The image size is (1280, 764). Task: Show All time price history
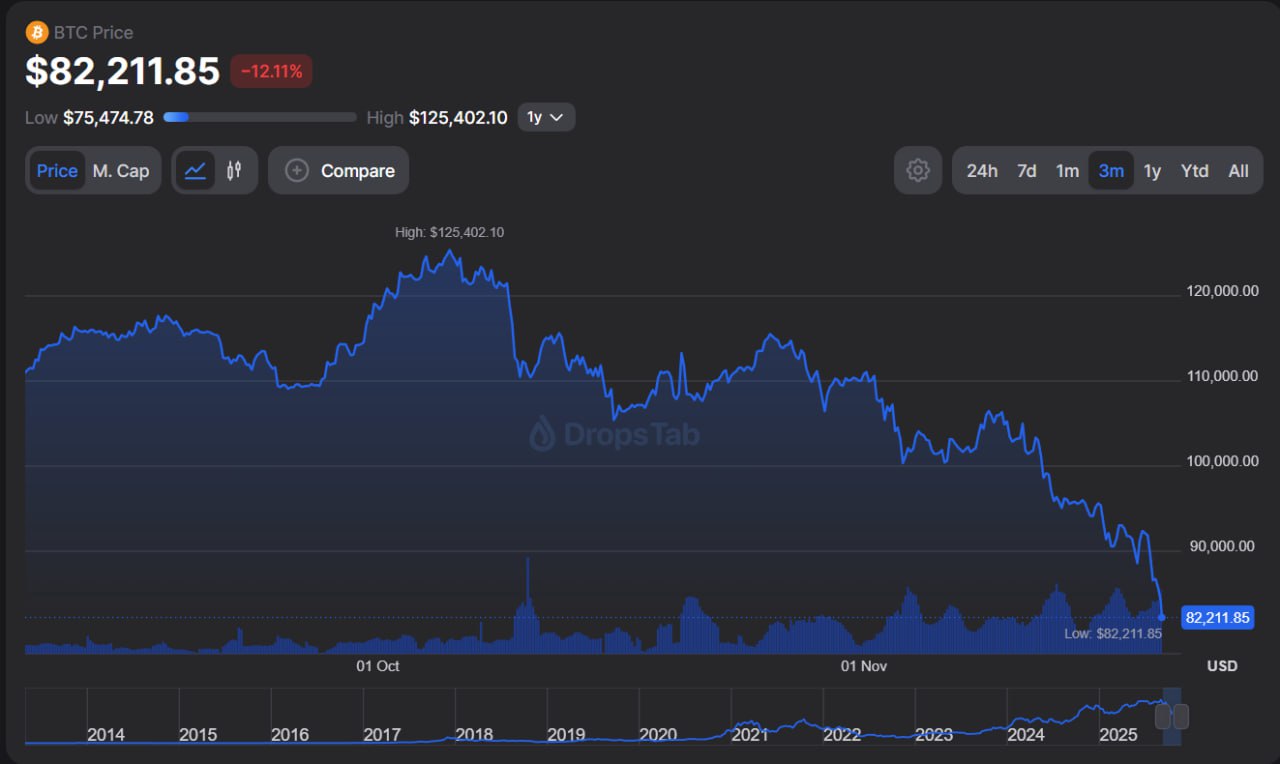(1238, 171)
